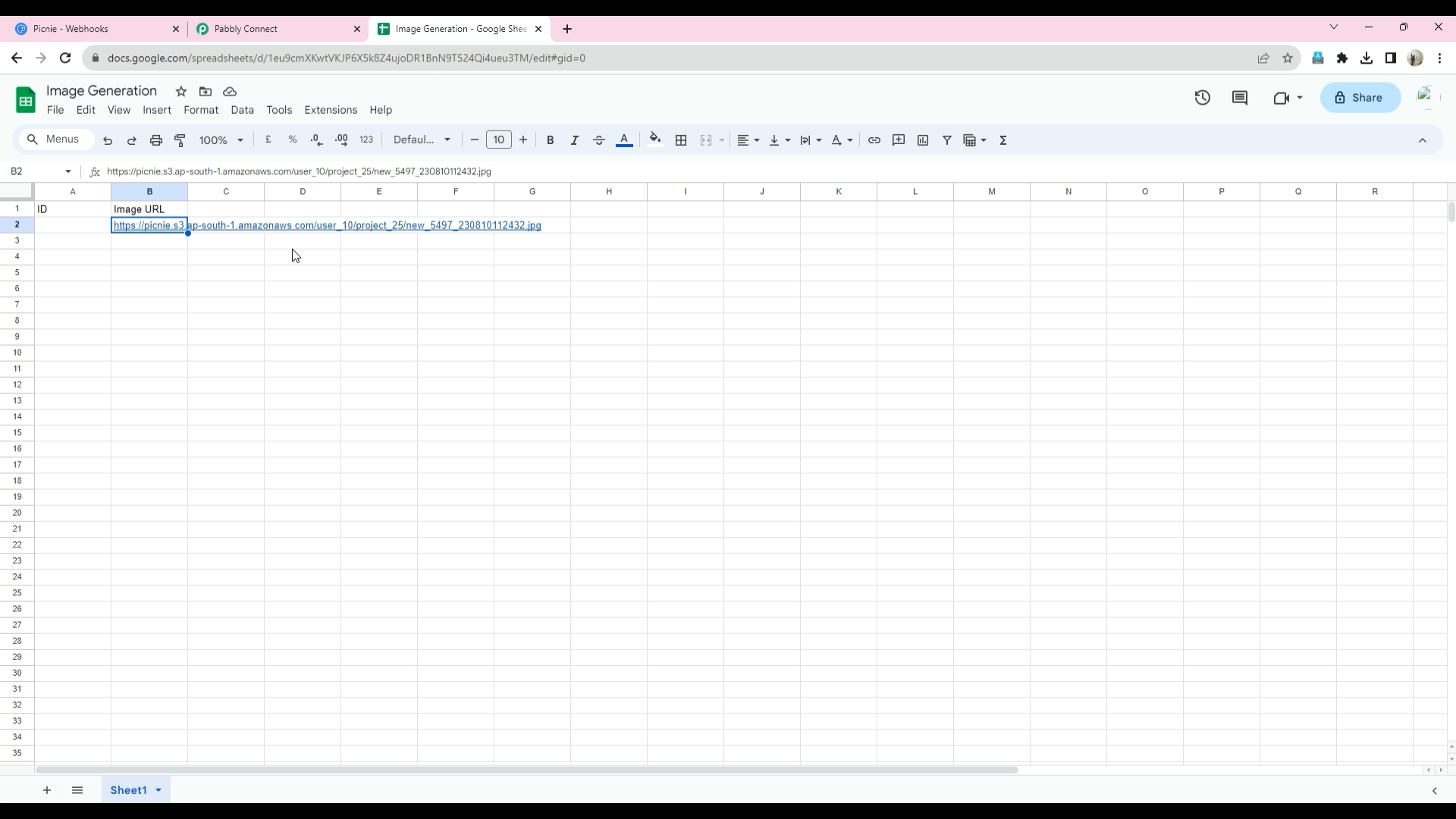1456x819 pixels.
Task: Click the insert link icon
Action: (x=874, y=140)
